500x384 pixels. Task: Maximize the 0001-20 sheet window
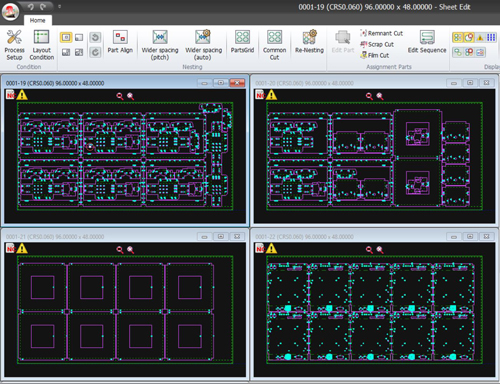click(470, 83)
